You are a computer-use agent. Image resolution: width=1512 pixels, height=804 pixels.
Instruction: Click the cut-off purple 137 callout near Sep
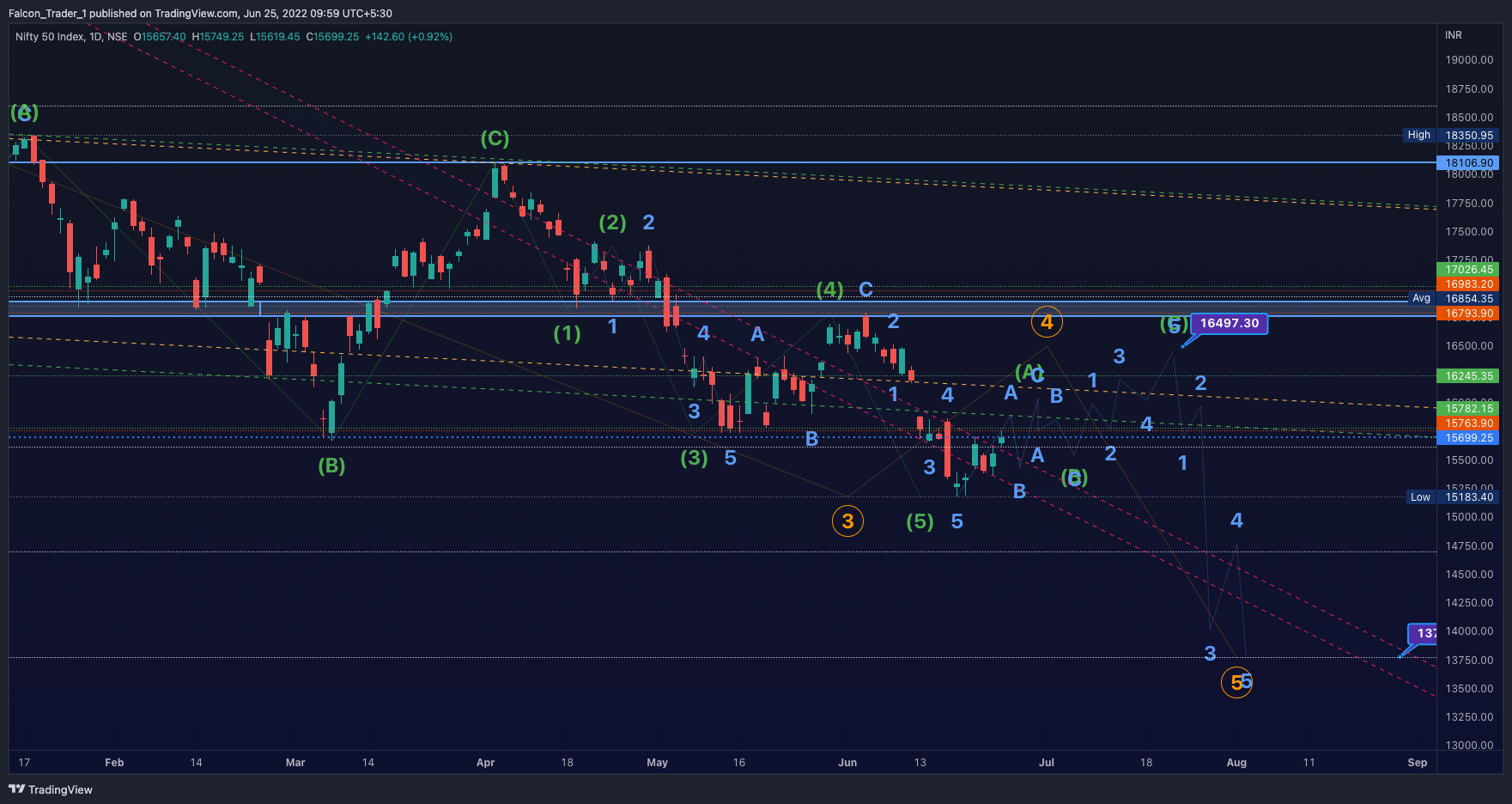point(1424,633)
